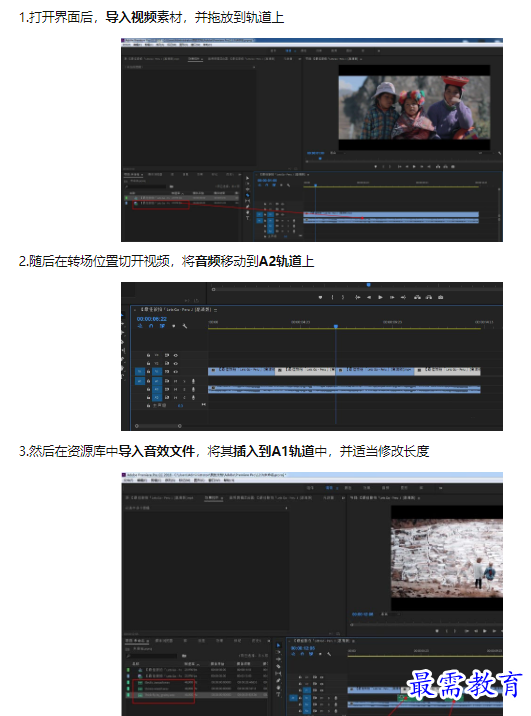Mute track A1 in step 2 timeline
Image resolution: width=531 pixels, height=716 pixels.
click(x=176, y=381)
